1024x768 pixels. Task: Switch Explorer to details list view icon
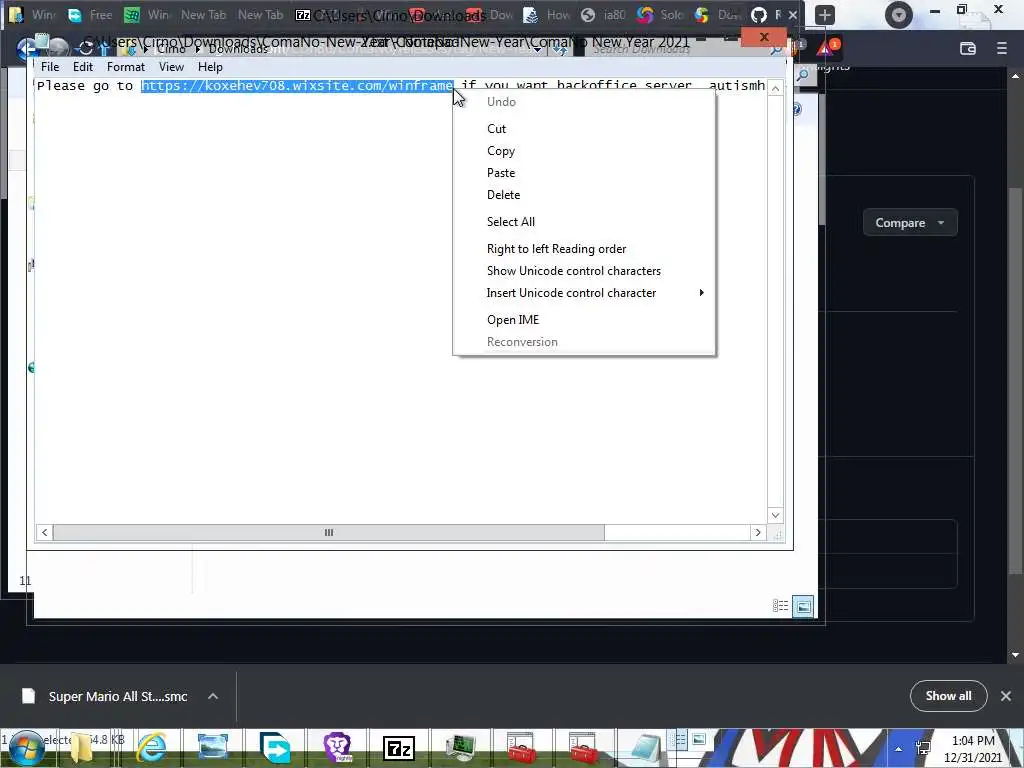click(x=780, y=606)
